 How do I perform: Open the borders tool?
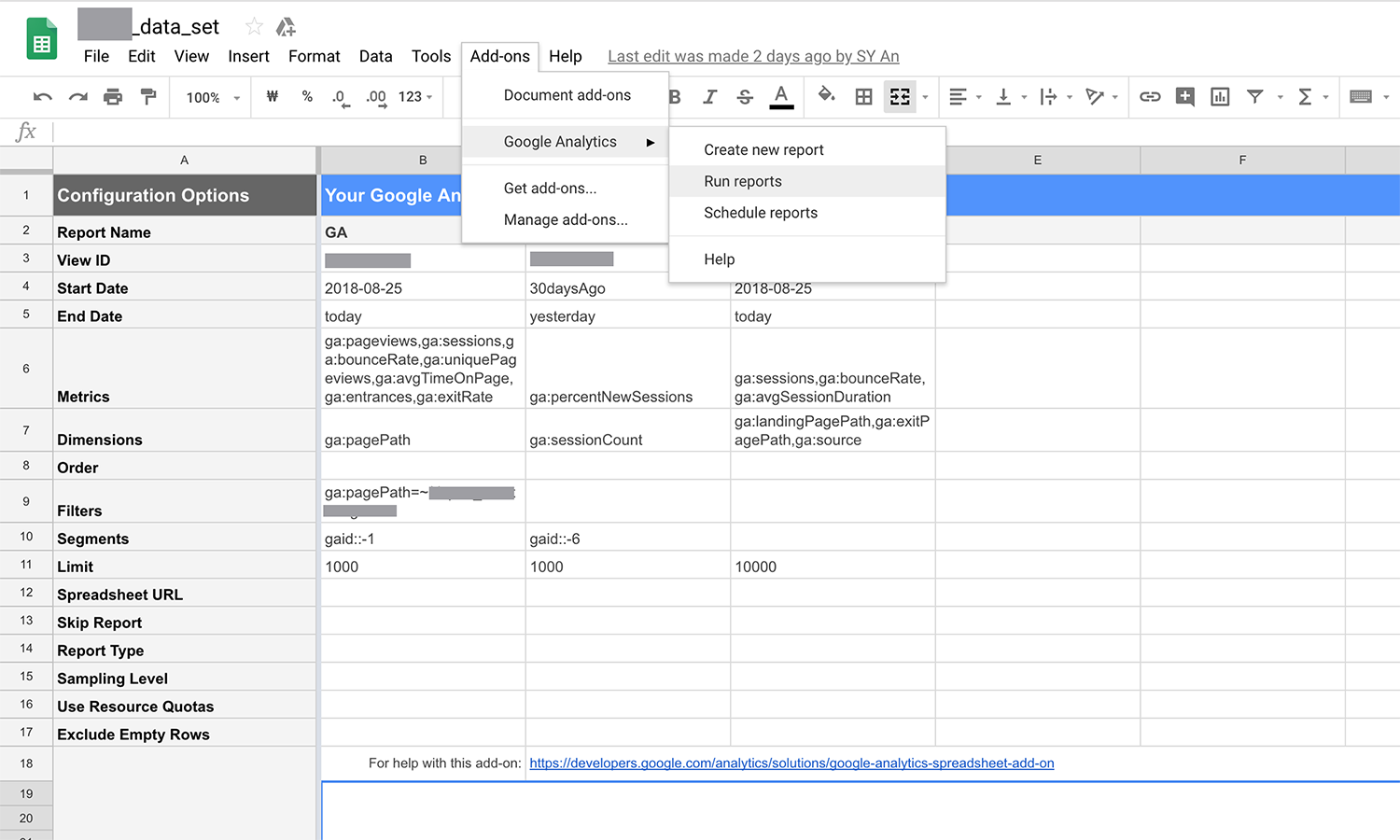(x=864, y=97)
